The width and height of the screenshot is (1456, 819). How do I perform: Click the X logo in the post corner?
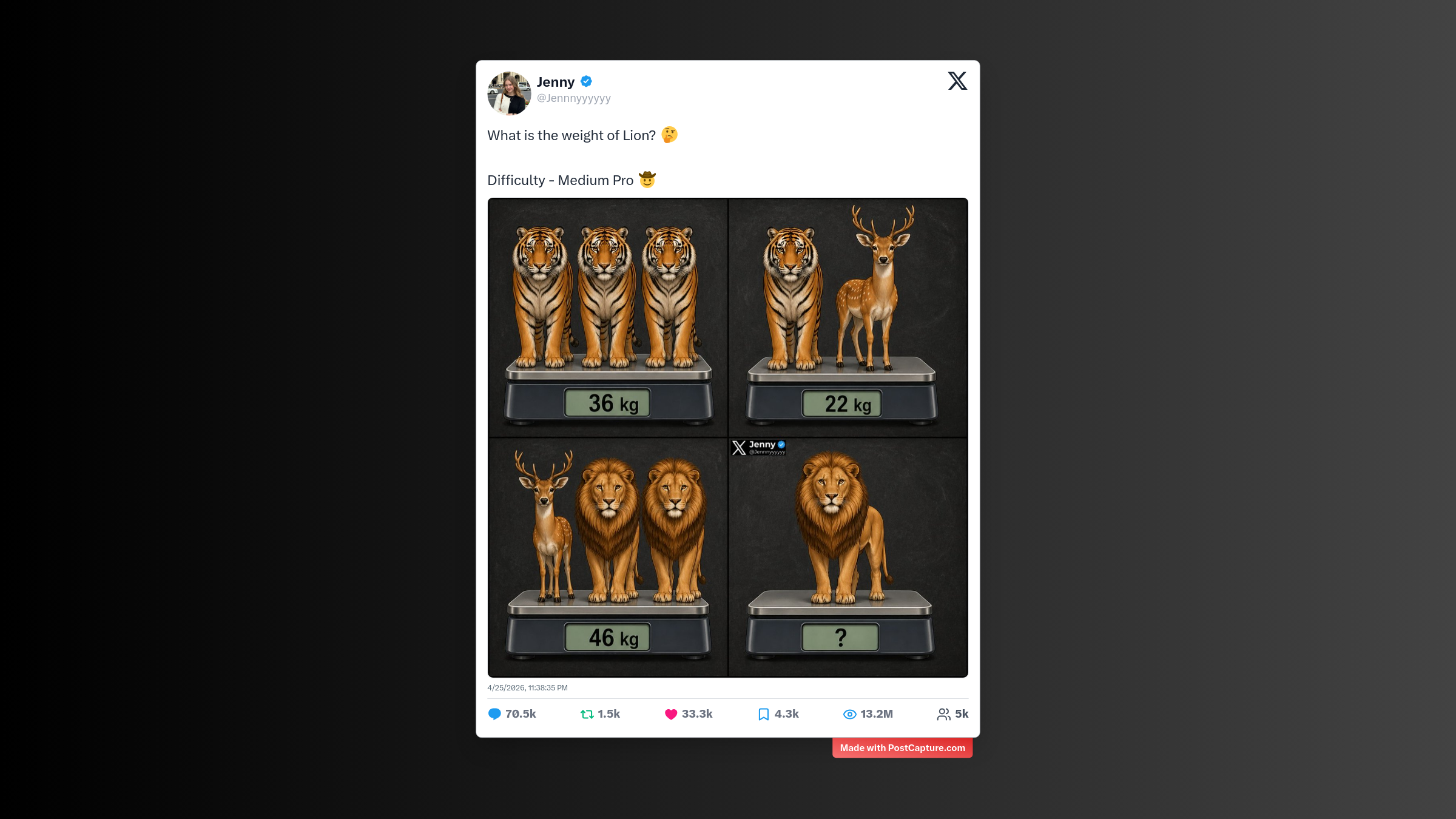coord(957,81)
